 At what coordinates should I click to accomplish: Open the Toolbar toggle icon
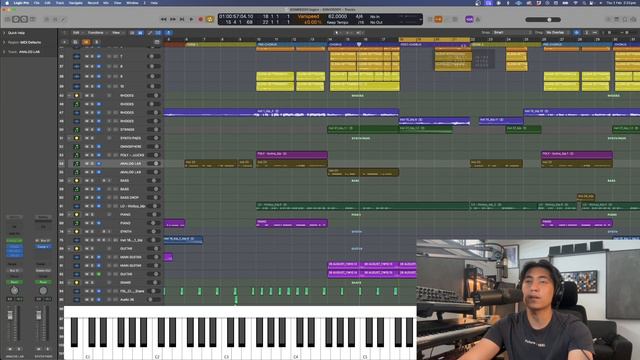(x=33, y=19)
